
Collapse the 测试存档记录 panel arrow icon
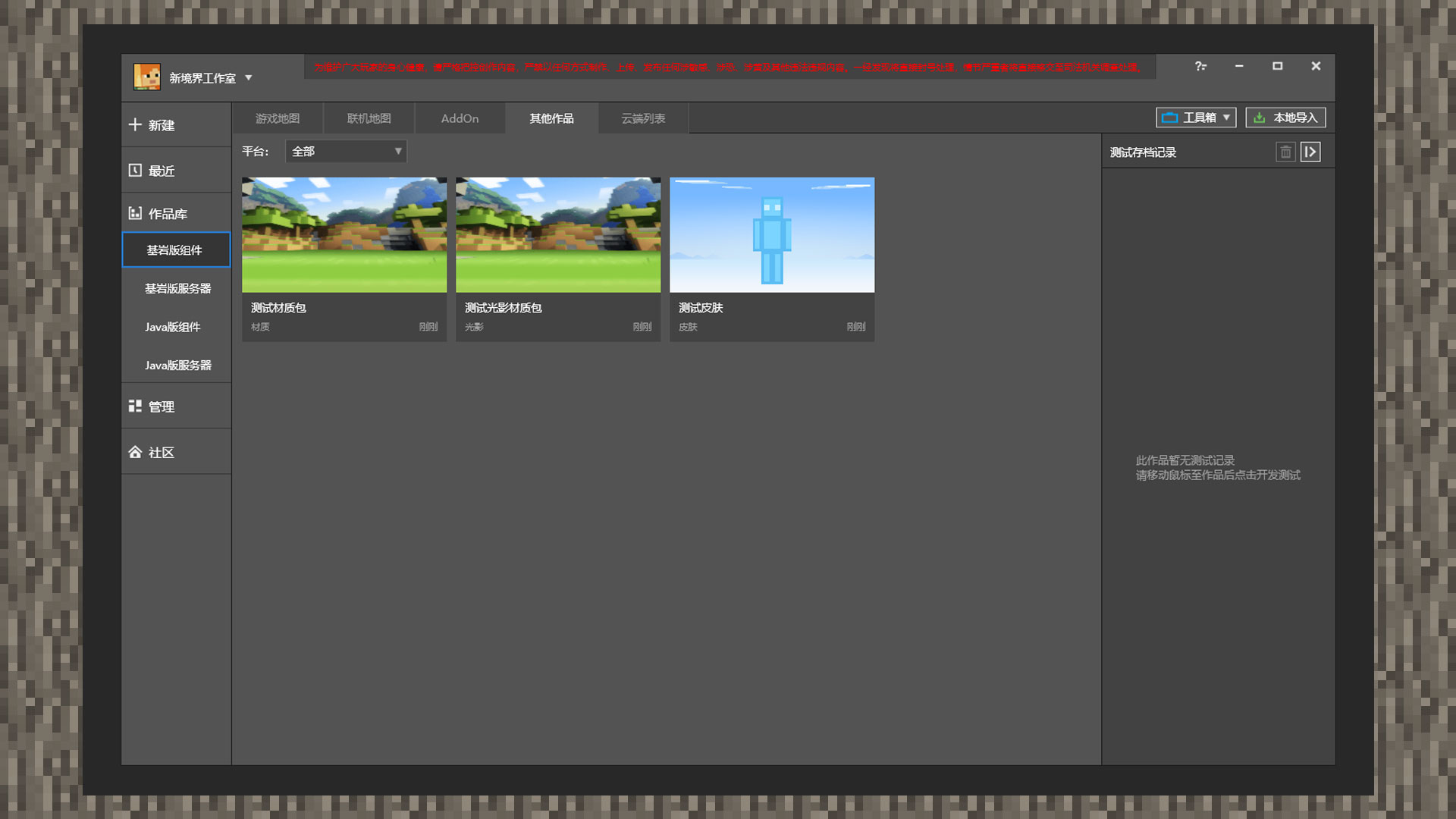point(1310,152)
